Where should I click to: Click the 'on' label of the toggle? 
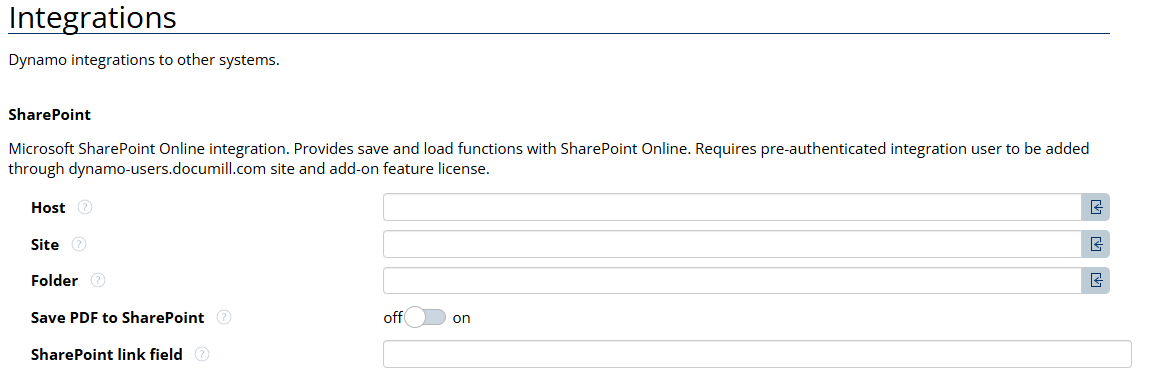pyautogui.click(x=462, y=318)
